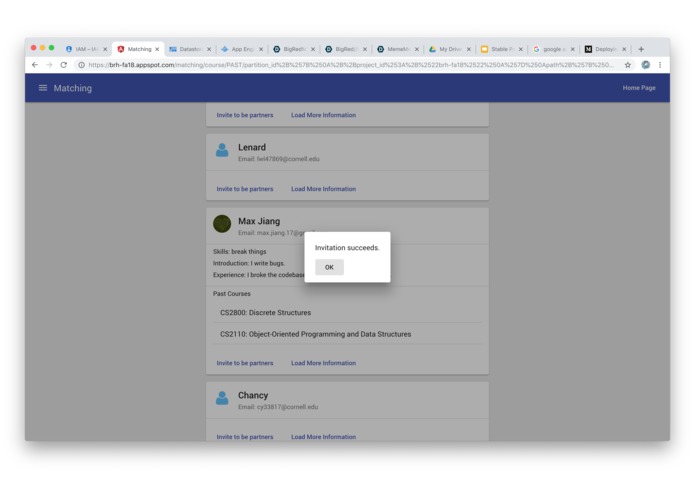Open the hamburger menu beside Matching
695x494 pixels.
point(43,88)
